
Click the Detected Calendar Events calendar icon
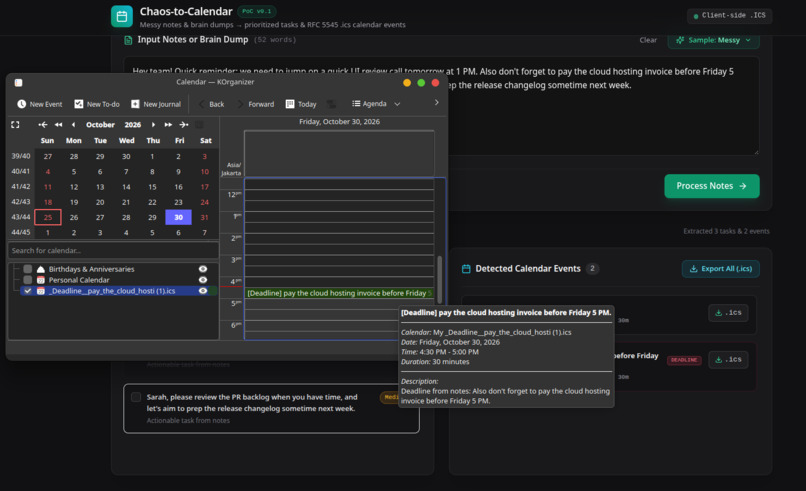coord(466,269)
